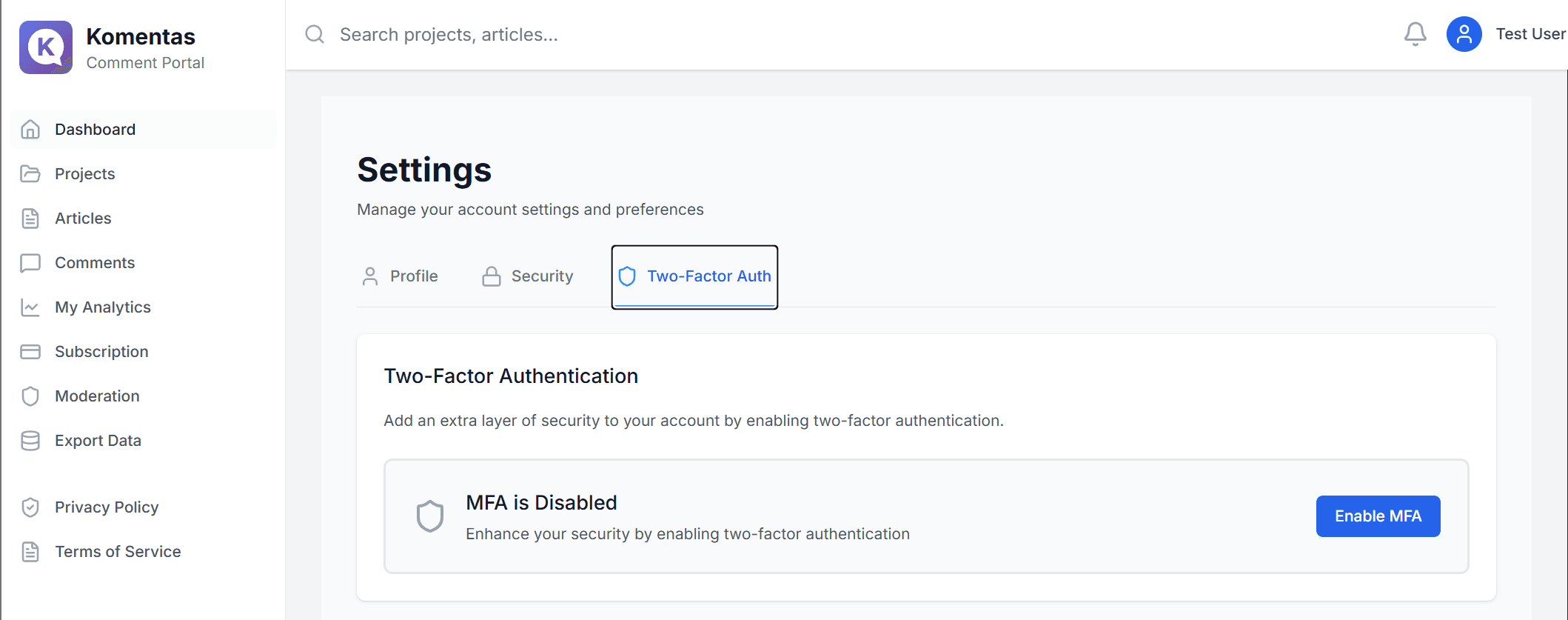This screenshot has height=620, width=1568.
Task: Click the Subscription card icon
Action: 30,352
